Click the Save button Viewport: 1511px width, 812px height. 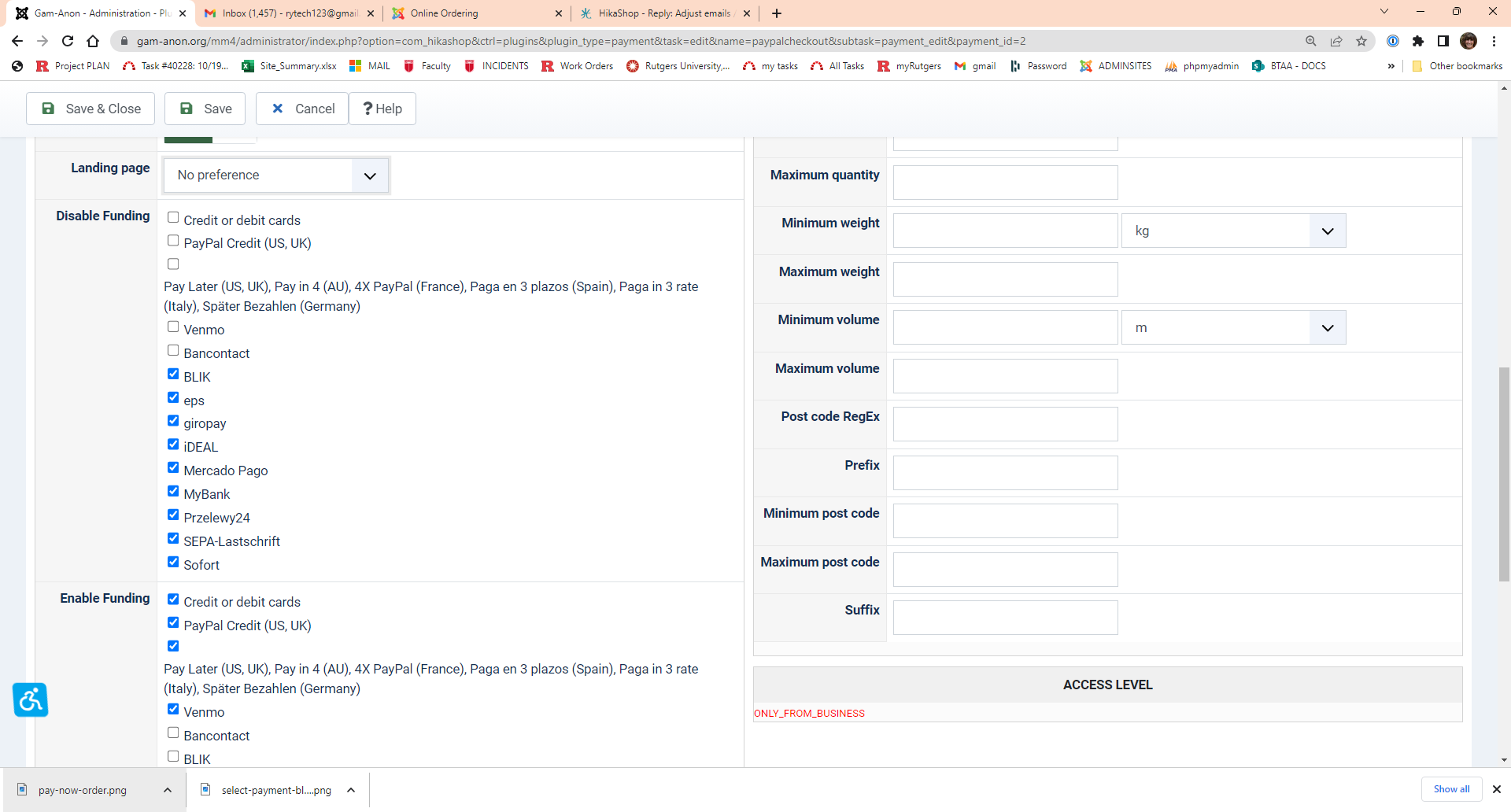[x=205, y=109]
